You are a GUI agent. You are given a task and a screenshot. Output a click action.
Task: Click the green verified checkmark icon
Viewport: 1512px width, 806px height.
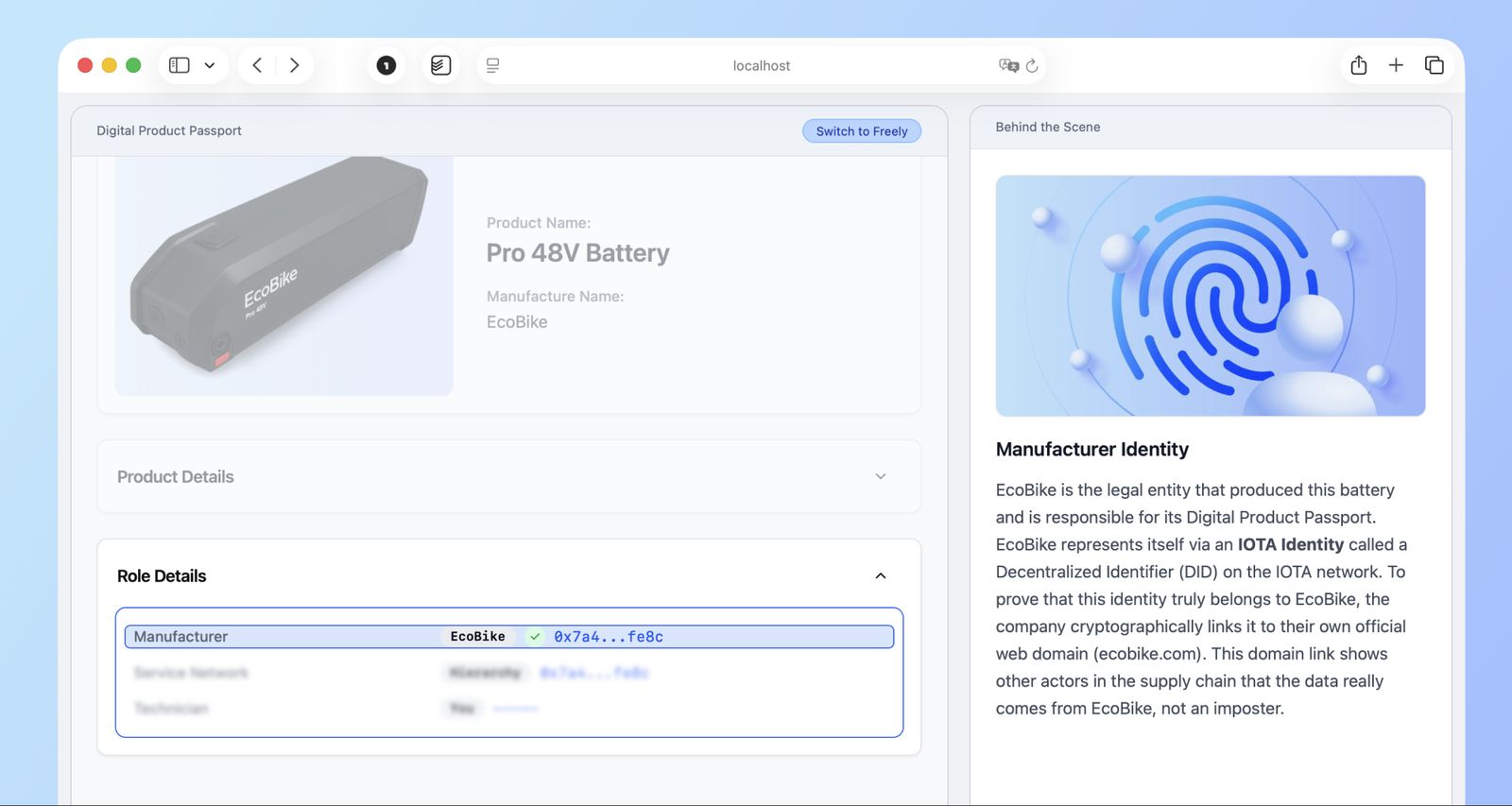tap(535, 637)
